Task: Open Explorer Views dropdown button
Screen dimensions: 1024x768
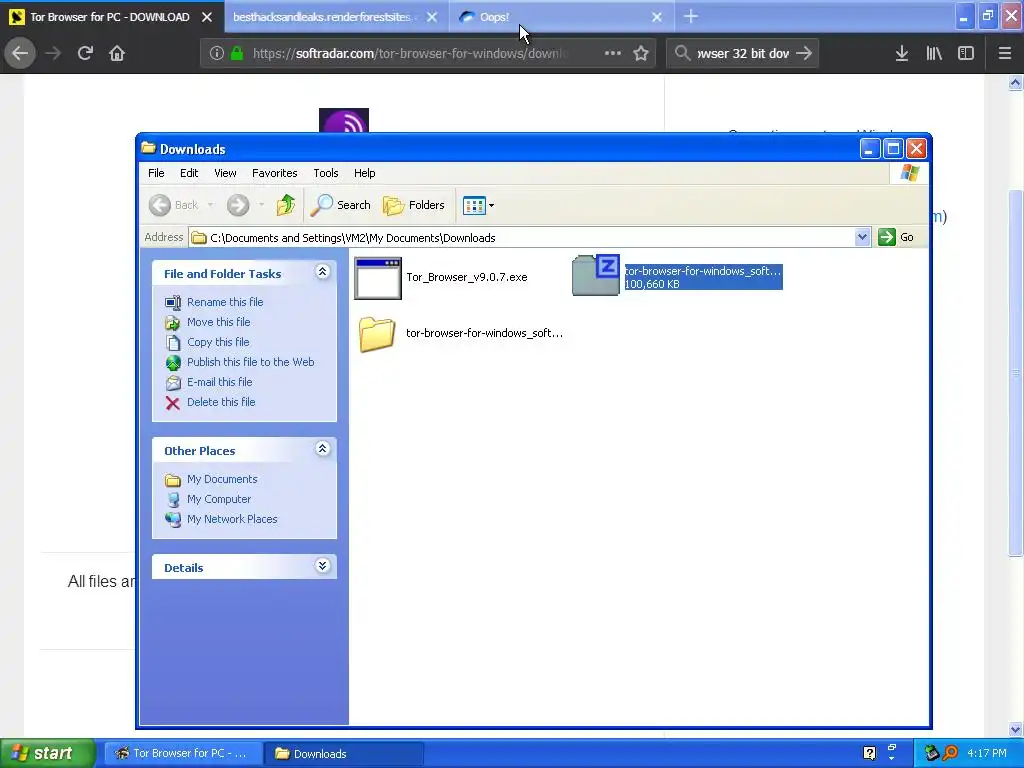Action: coord(478,205)
